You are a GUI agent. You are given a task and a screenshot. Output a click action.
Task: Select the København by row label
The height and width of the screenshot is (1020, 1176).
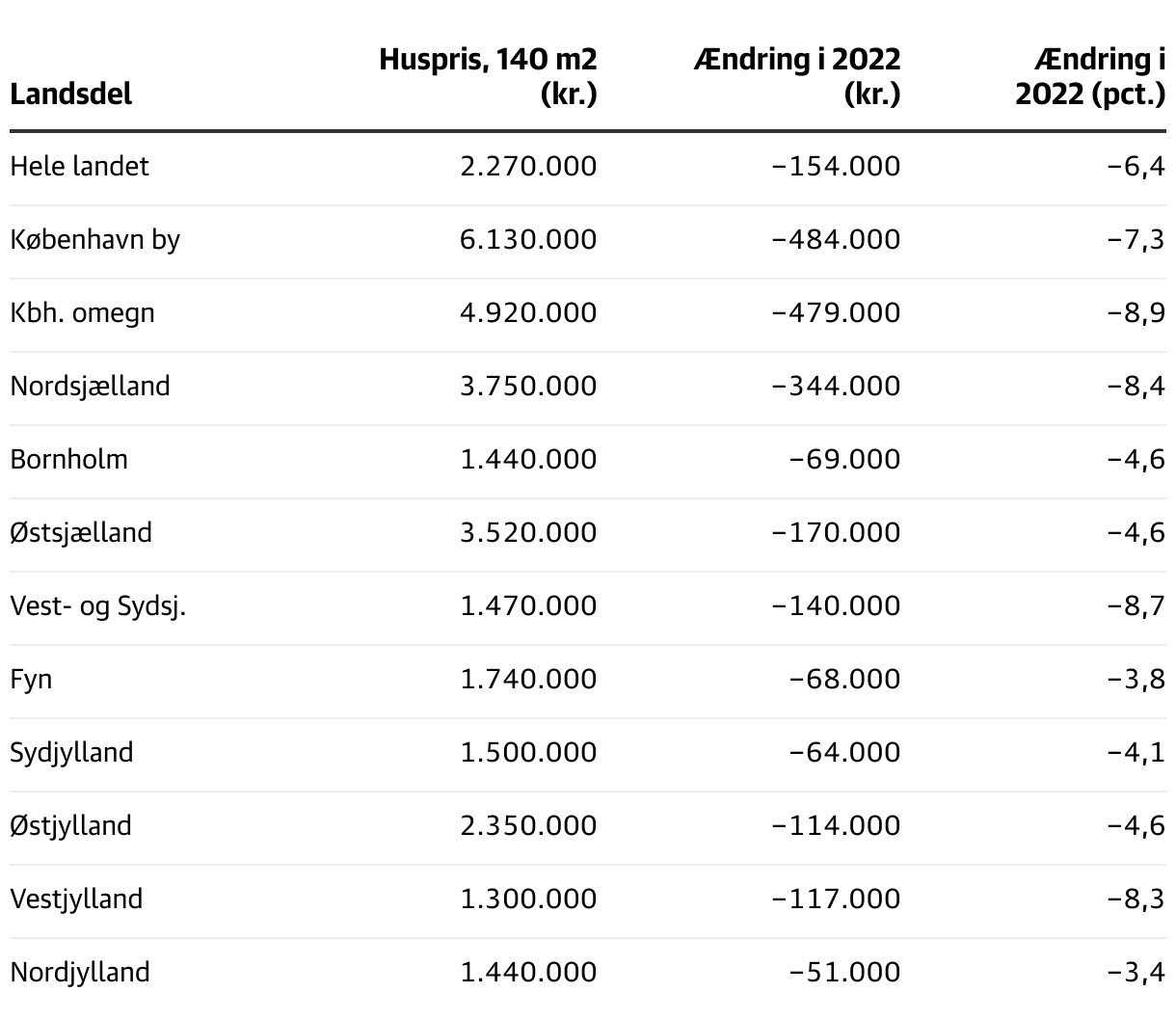coord(95,239)
